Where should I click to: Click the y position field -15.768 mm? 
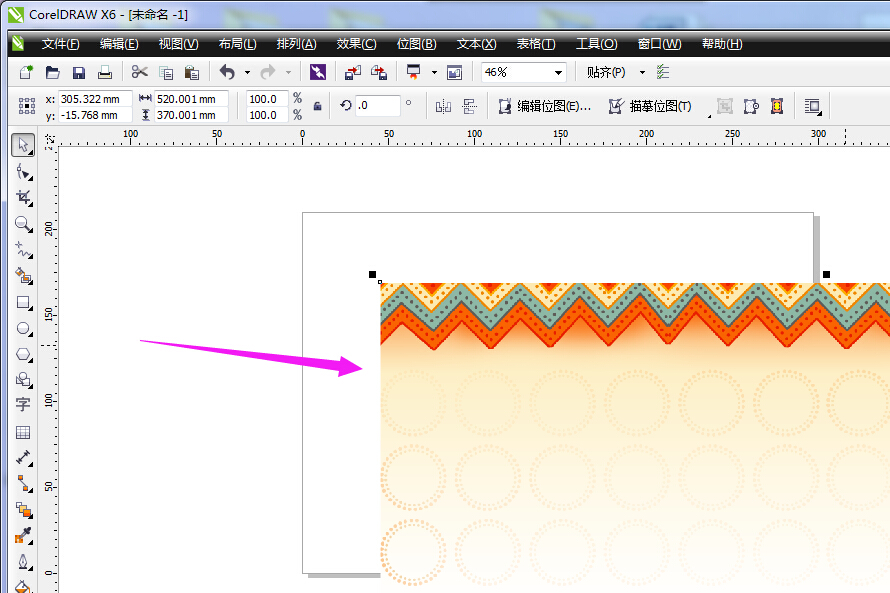(95, 115)
